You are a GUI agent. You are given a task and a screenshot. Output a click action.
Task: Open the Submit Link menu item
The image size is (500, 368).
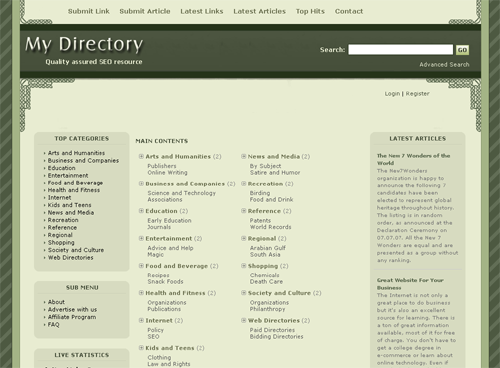click(89, 11)
